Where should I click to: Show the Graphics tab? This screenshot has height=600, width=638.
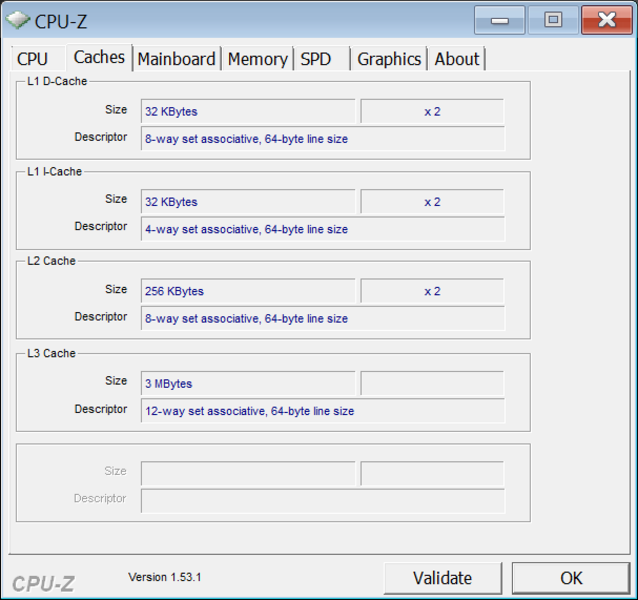(x=389, y=59)
